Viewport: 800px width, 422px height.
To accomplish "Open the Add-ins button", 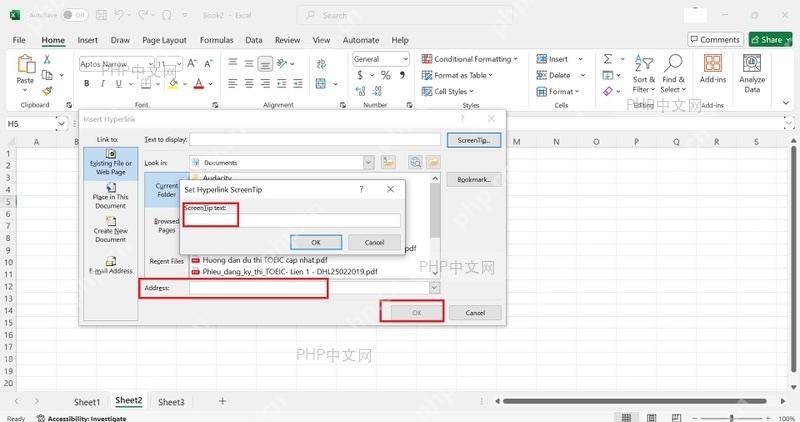I will pyautogui.click(x=713, y=69).
